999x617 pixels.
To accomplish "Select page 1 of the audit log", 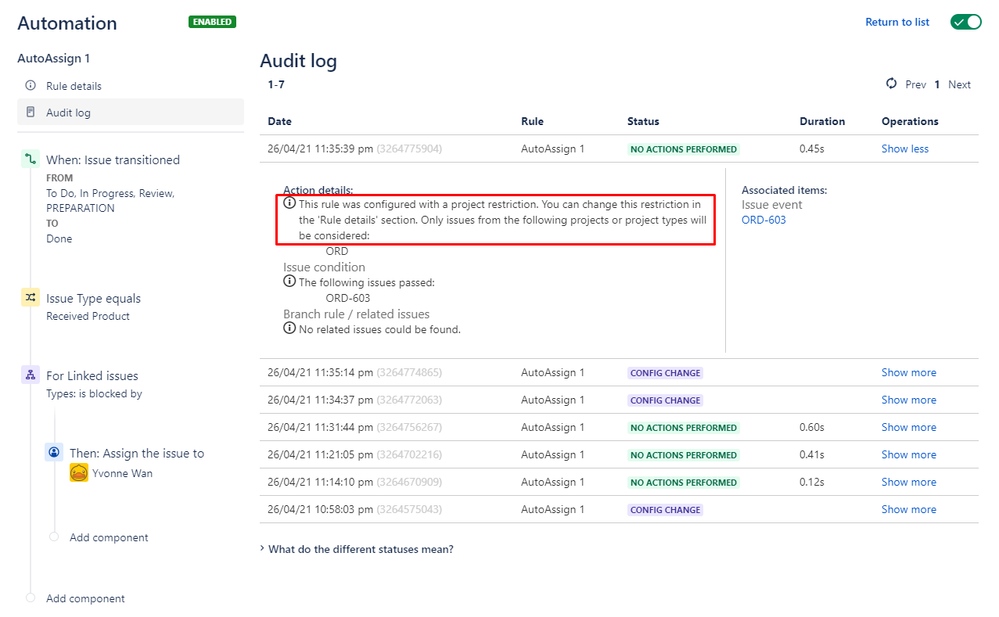I will click(x=937, y=85).
